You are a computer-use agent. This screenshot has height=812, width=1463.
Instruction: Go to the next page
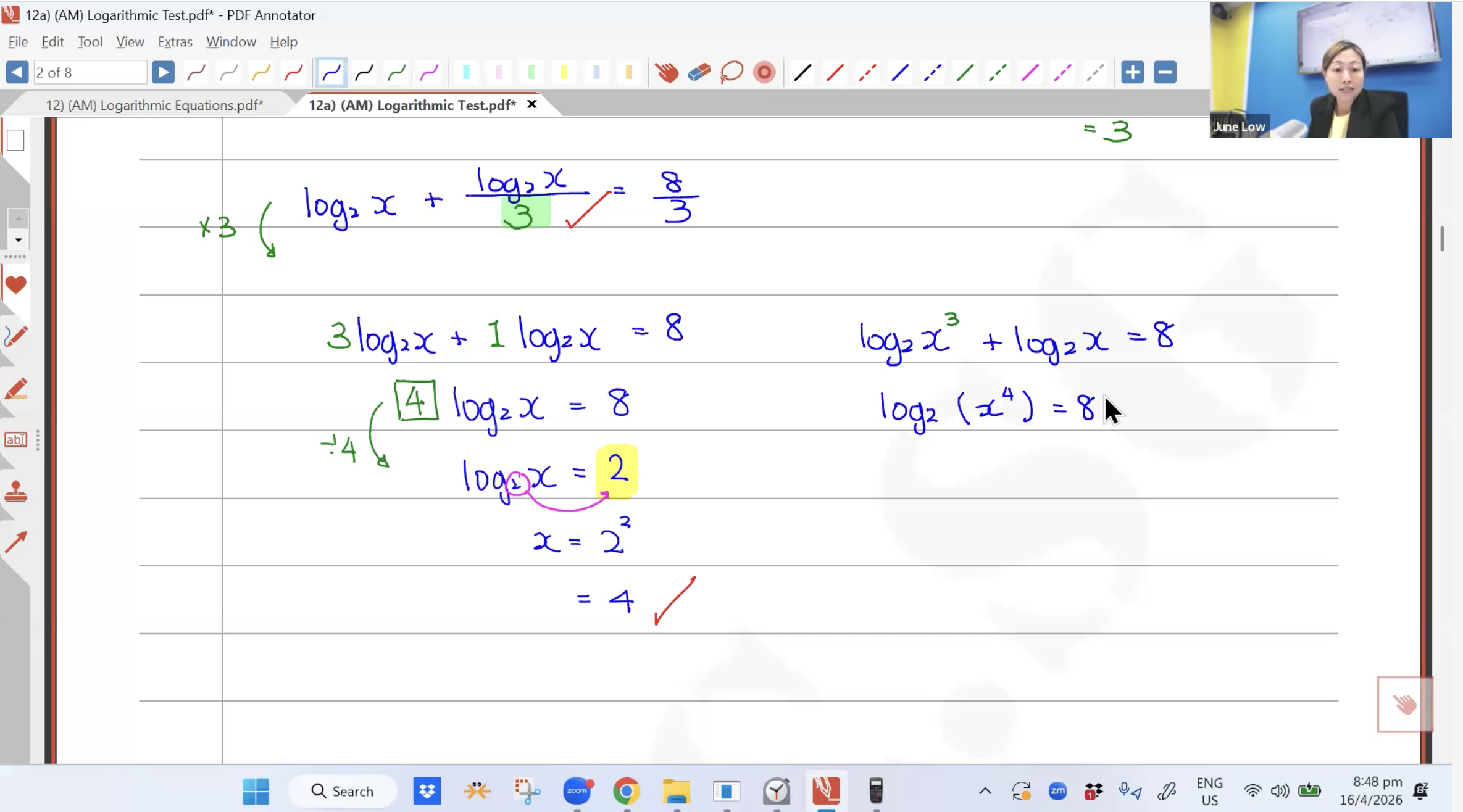pyautogui.click(x=163, y=73)
